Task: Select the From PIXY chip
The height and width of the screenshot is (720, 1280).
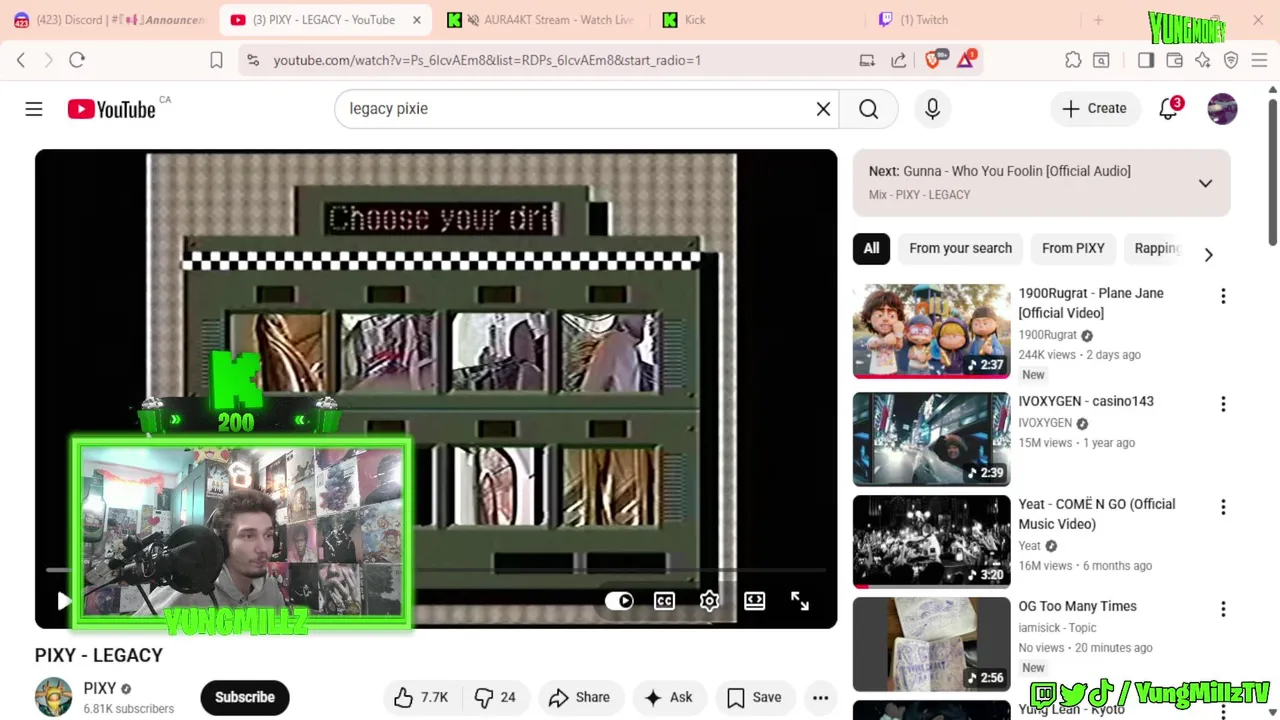Action: [1073, 248]
